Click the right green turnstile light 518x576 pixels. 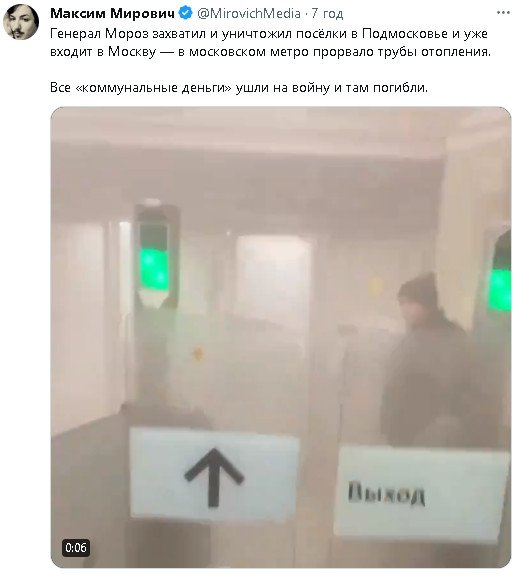point(499,289)
